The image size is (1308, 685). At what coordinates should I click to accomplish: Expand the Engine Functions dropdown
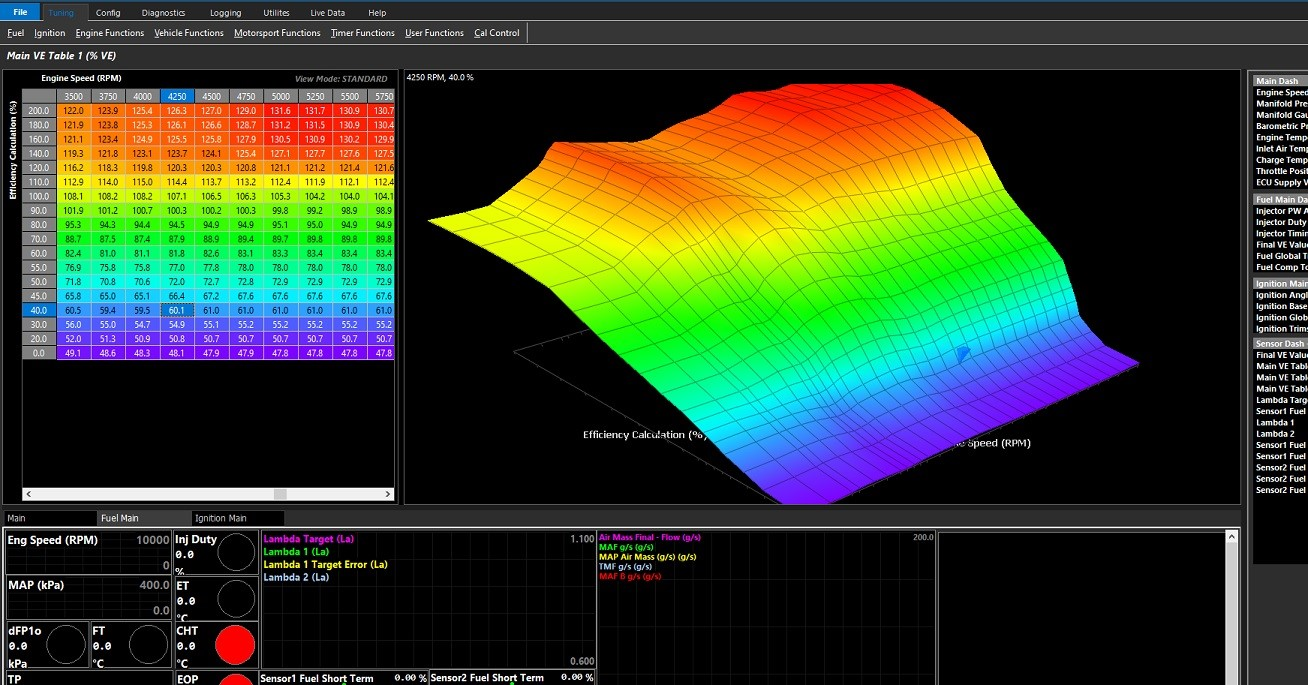point(110,33)
